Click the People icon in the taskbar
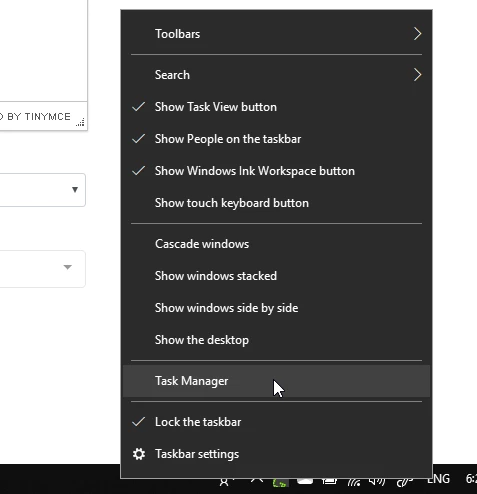This screenshot has width=477, height=494. pyautogui.click(x=224, y=483)
